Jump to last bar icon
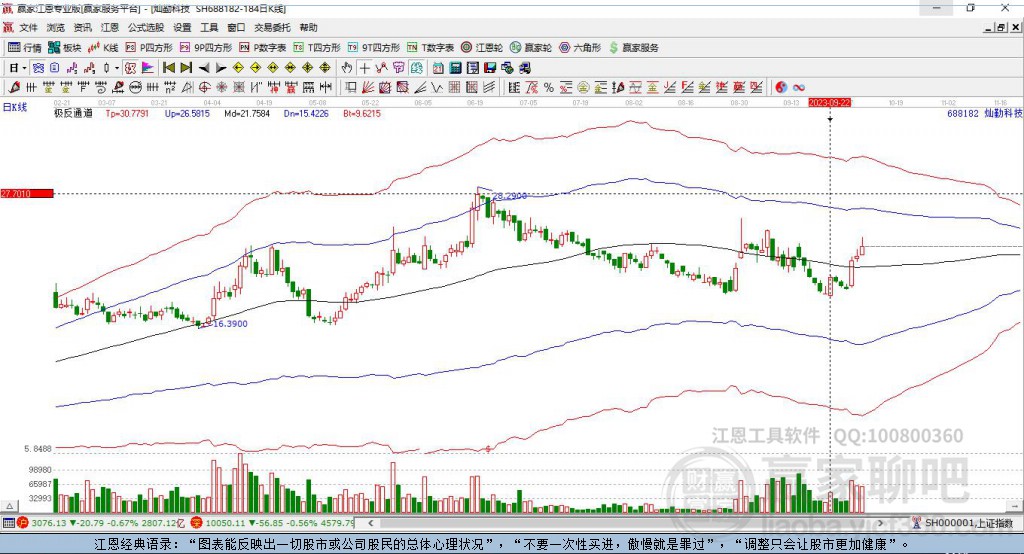Viewport: 1024px width, 554px height. [186, 68]
